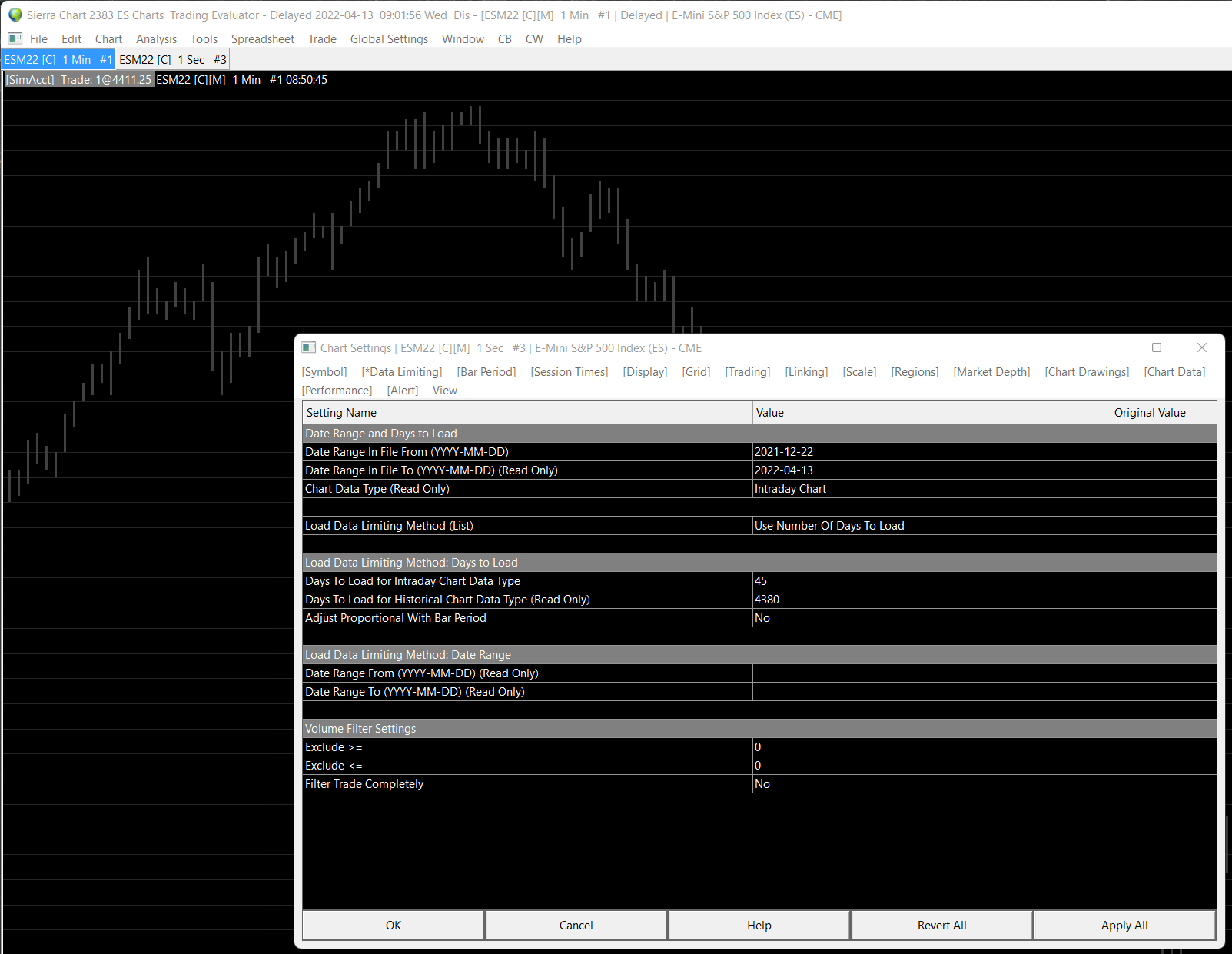1232x954 pixels.
Task: Select the read-only 2022-04-13 date value
Action: tap(931, 470)
